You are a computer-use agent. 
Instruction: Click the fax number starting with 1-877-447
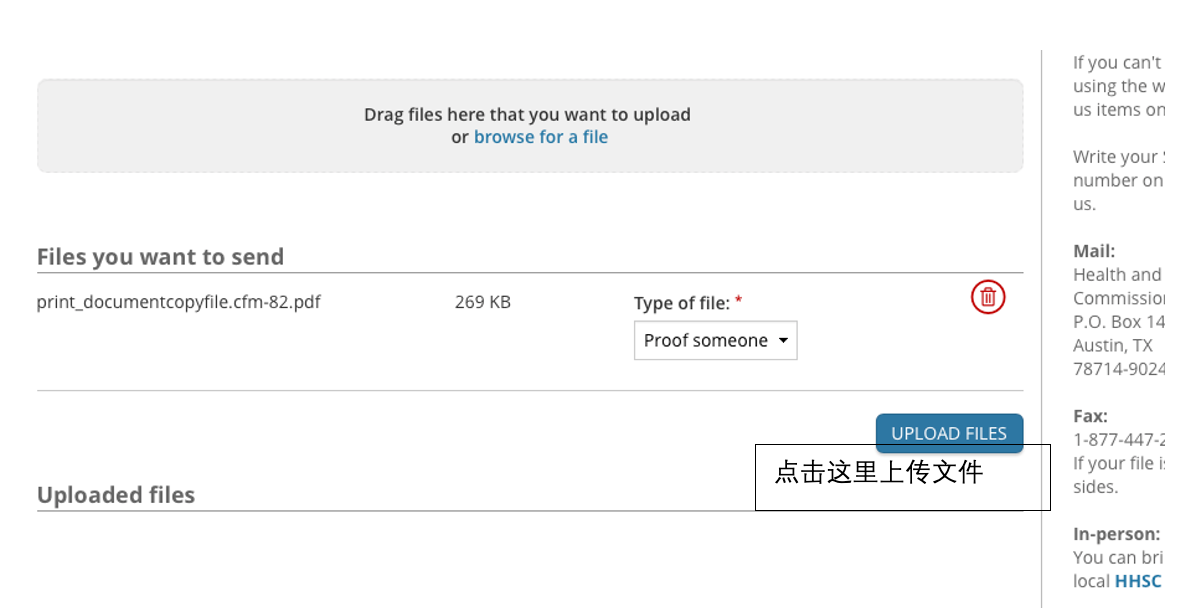coord(1119,440)
